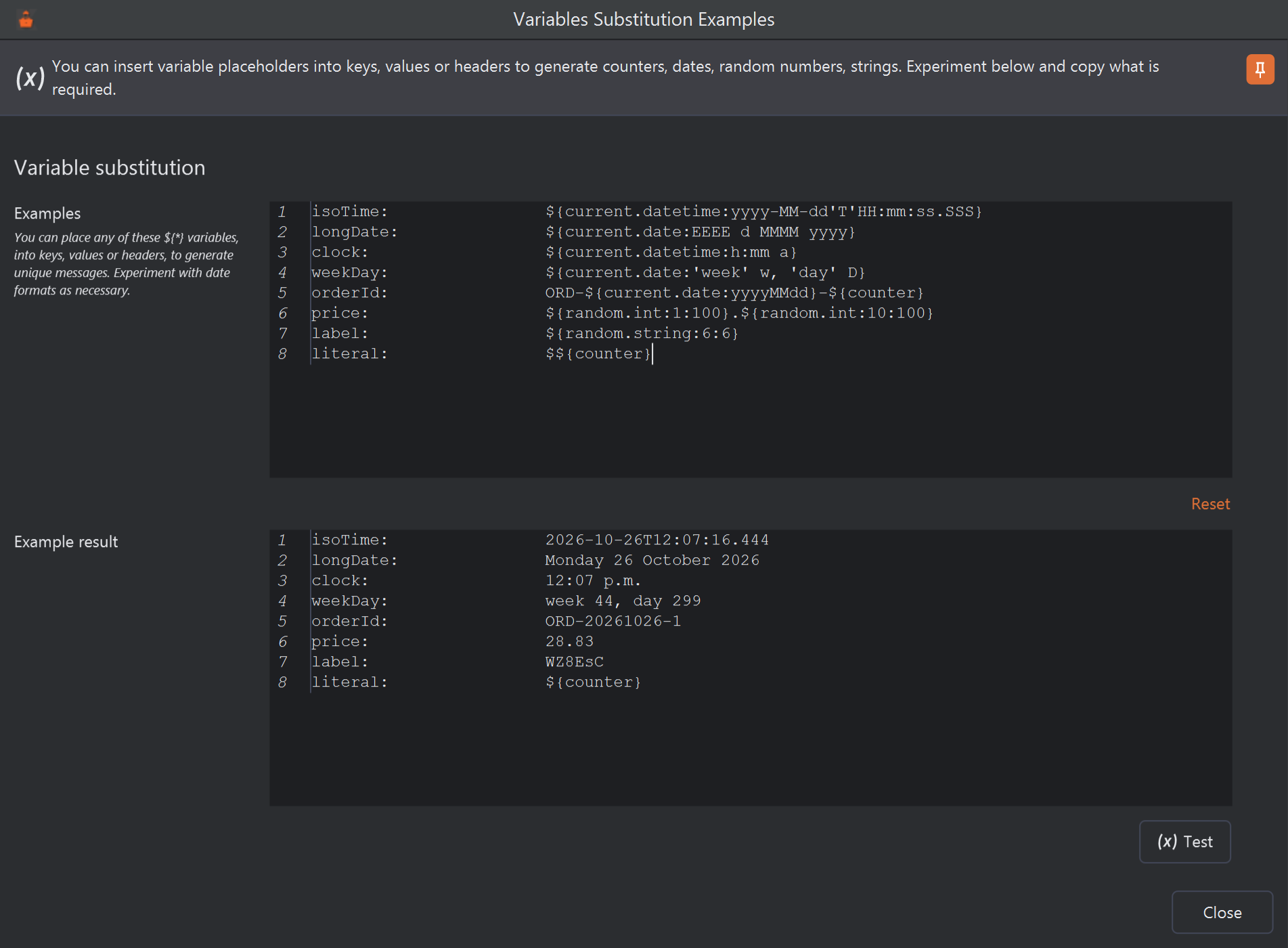
Task: Click result value 28.83
Action: click(569, 641)
